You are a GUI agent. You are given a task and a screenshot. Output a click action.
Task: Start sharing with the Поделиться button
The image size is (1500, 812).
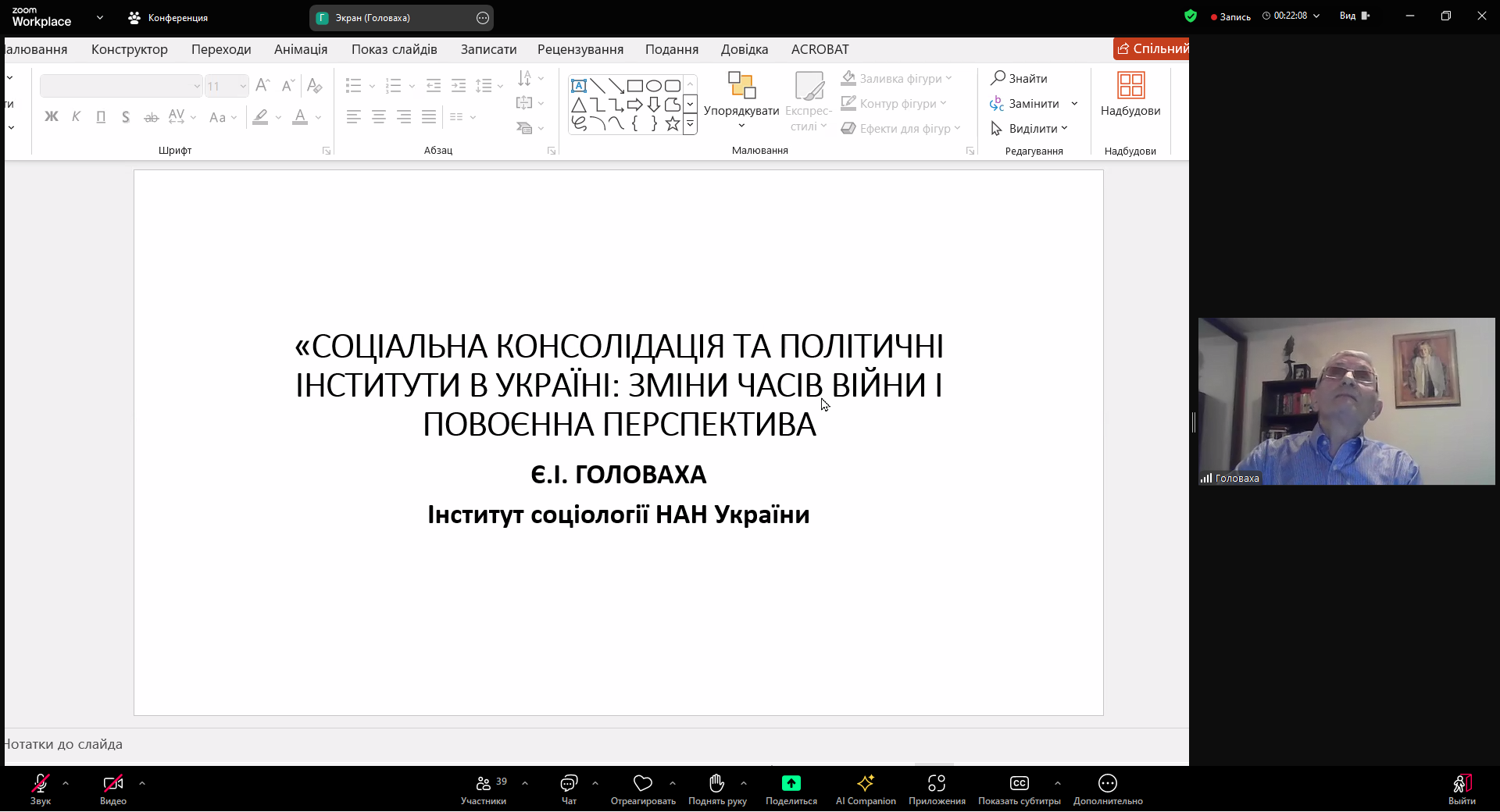pyautogui.click(x=791, y=789)
